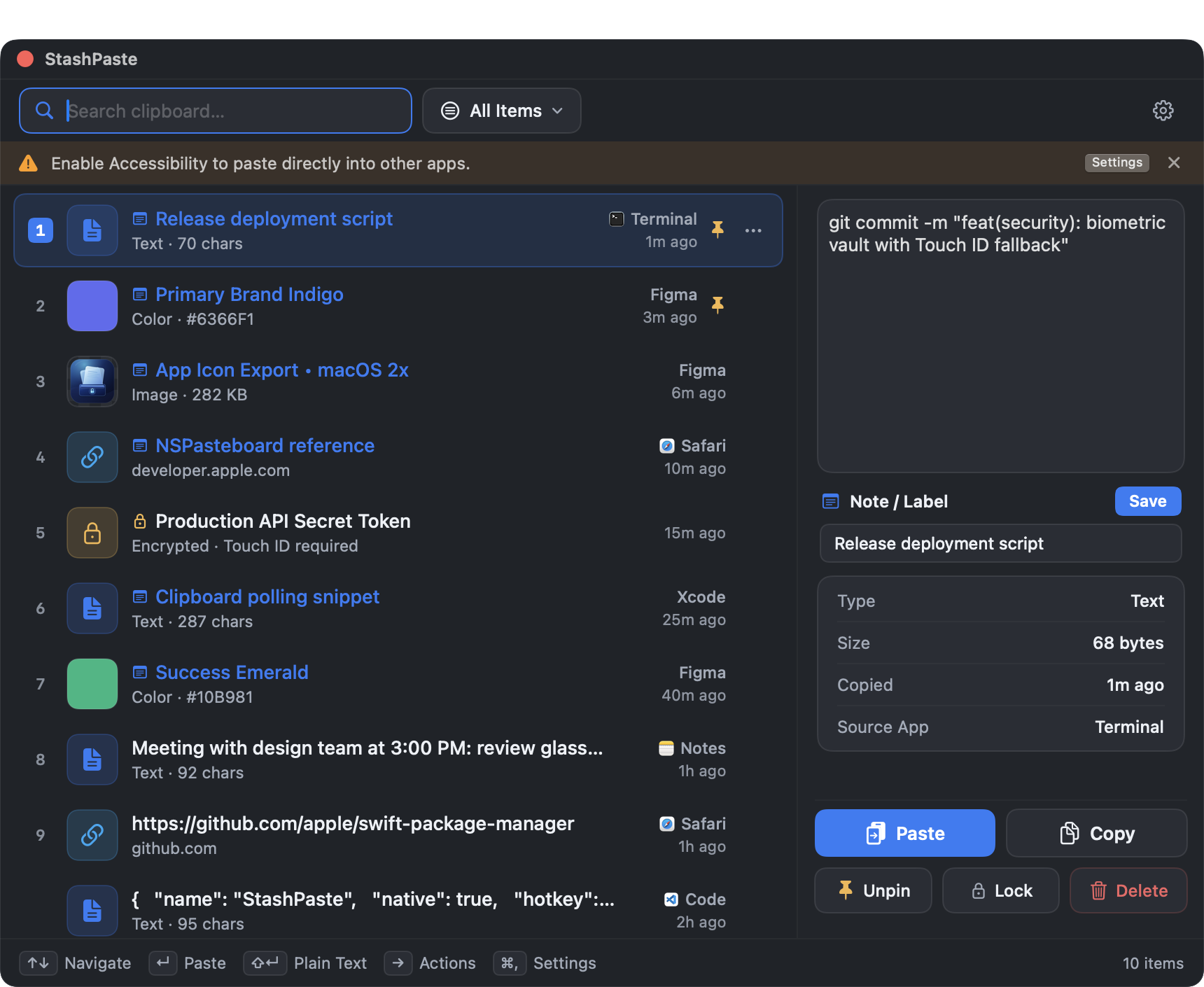Open settings via the gear icon

tap(1163, 111)
